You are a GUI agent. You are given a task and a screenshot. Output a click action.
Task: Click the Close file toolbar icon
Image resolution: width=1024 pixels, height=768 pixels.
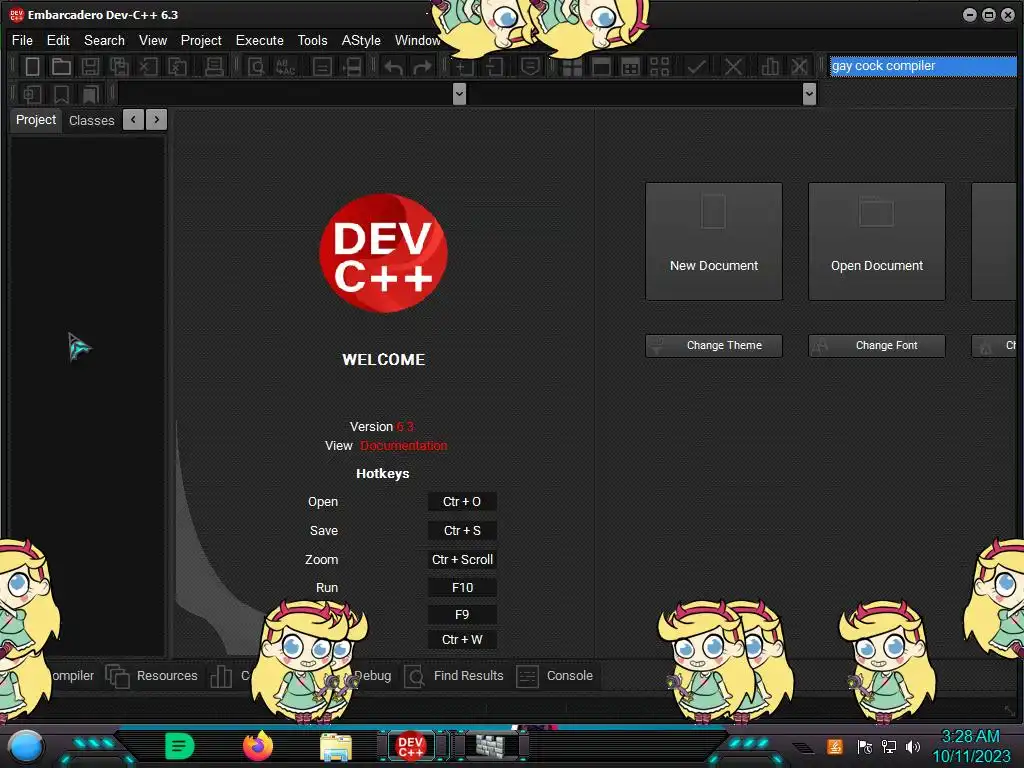point(148,67)
